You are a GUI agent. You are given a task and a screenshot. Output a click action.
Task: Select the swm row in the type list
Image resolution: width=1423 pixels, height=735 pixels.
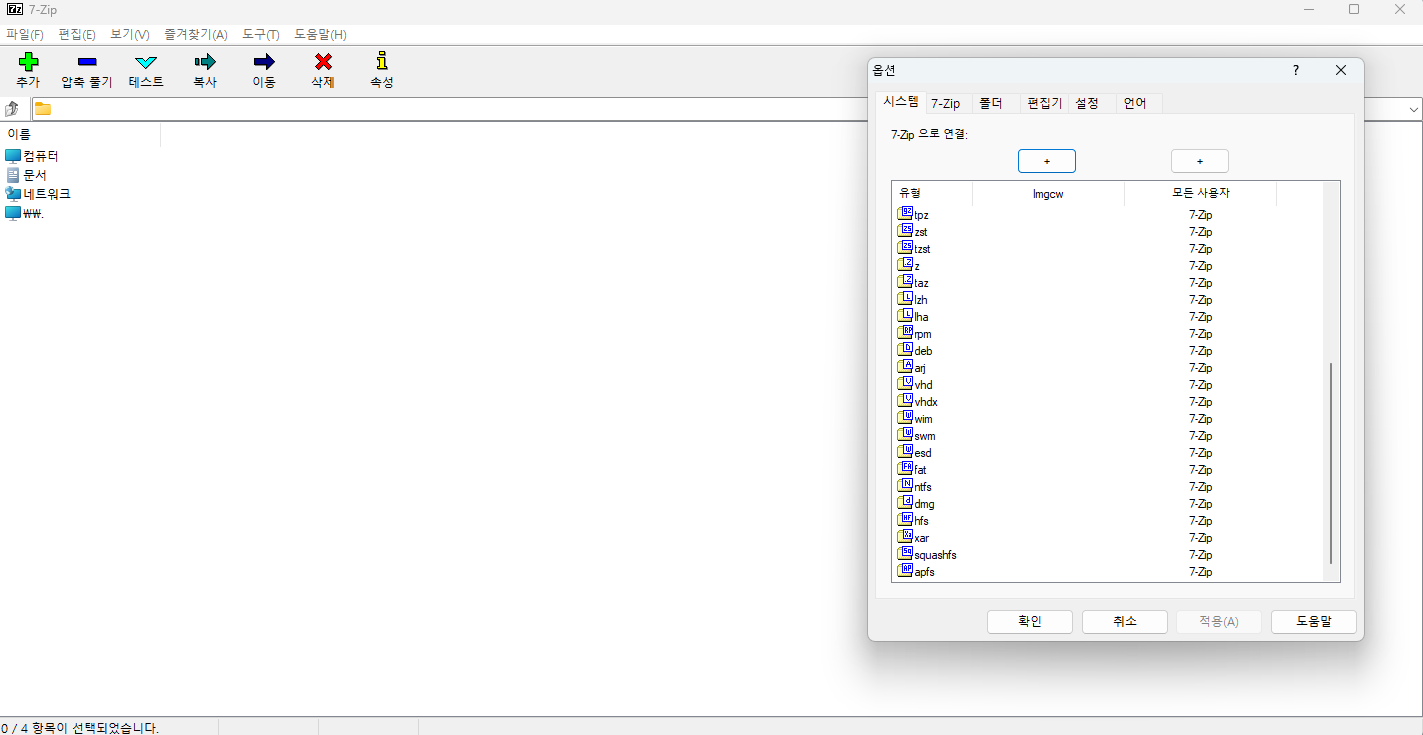click(1108, 436)
